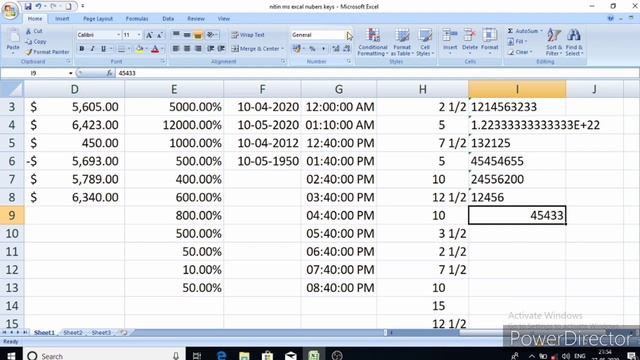Click the Paste clipboard icon
Image resolution: width=640 pixels, height=360 pixels.
pos(13,37)
